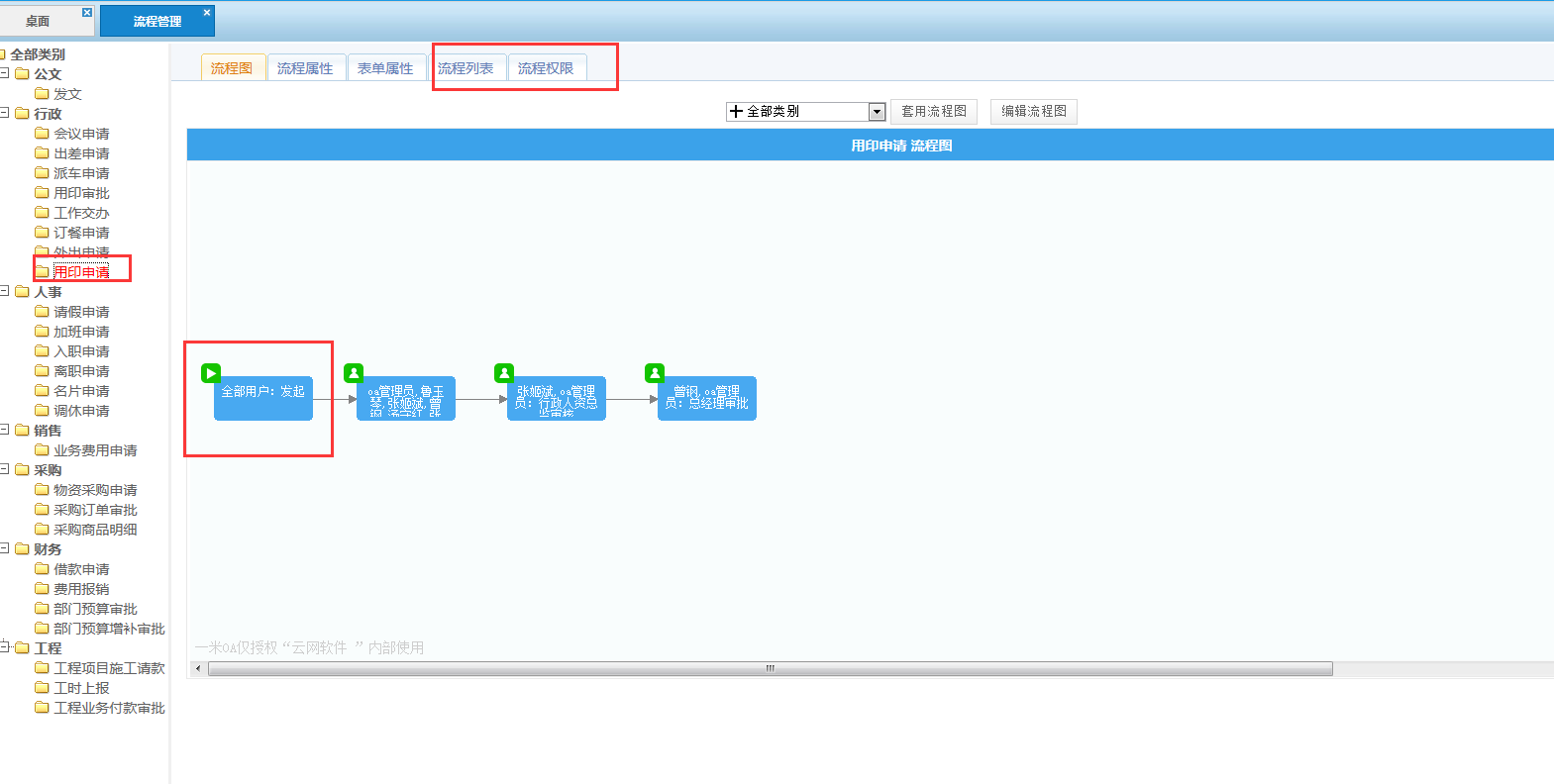Click the folder icon next to 名片申请

42,390
